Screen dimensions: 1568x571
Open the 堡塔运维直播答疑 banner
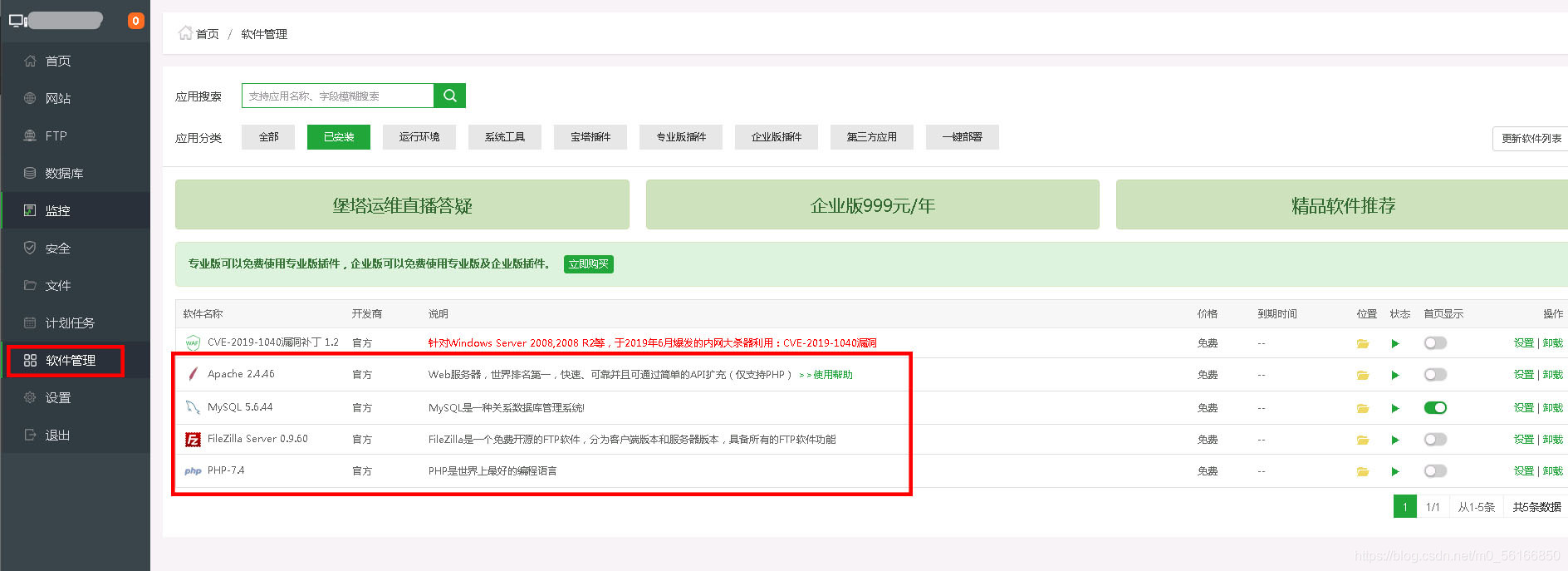(402, 204)
